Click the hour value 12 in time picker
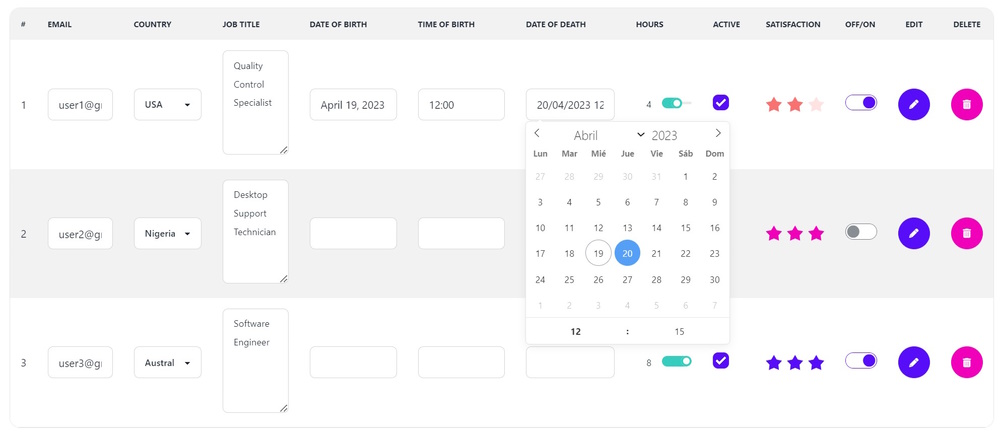 (576, 332)
